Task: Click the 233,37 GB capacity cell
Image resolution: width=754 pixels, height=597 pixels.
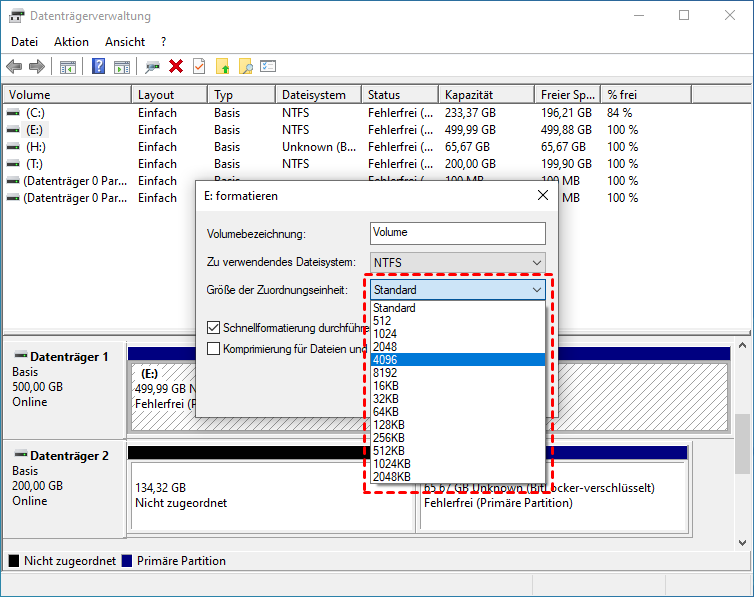Action: (470, 113)
